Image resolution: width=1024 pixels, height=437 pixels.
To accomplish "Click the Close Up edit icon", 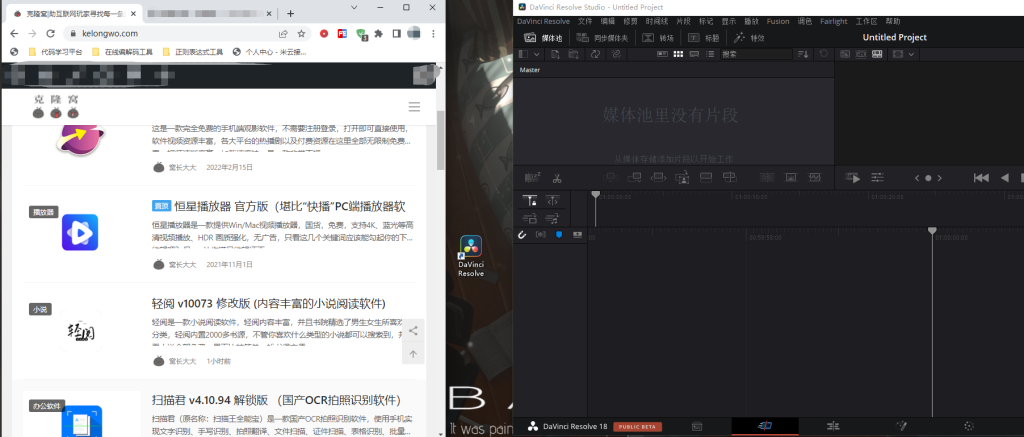I will (682, 178).
